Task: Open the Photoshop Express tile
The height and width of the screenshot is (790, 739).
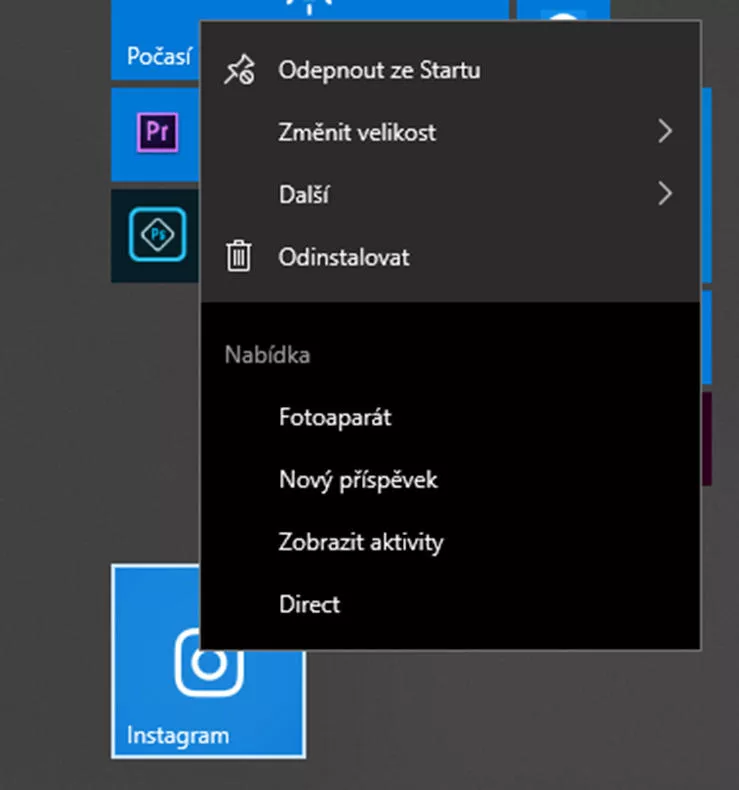Action: [x=156, y=235]
